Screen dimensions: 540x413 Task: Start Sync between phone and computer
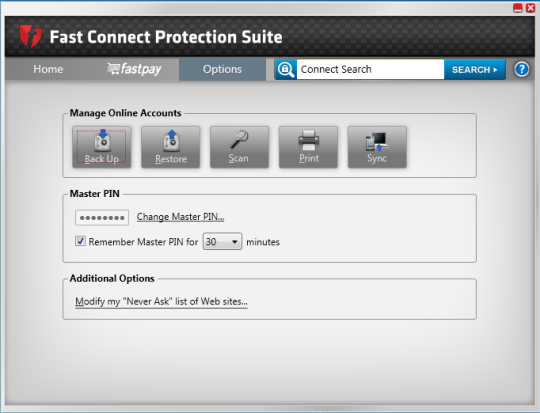pyautogui.click(x=377, y=147)
